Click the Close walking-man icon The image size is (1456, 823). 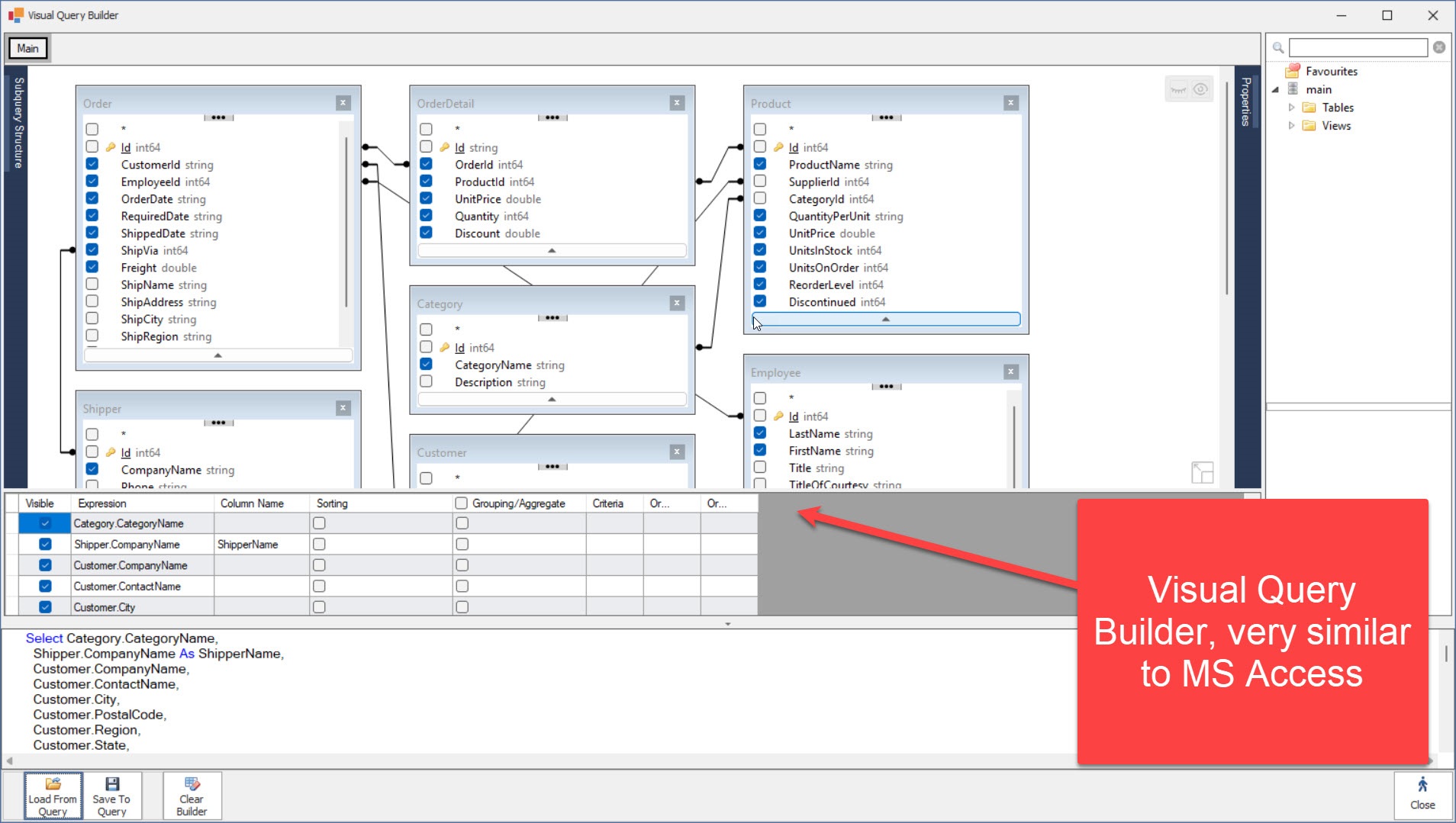click(x=1422, y=785)
